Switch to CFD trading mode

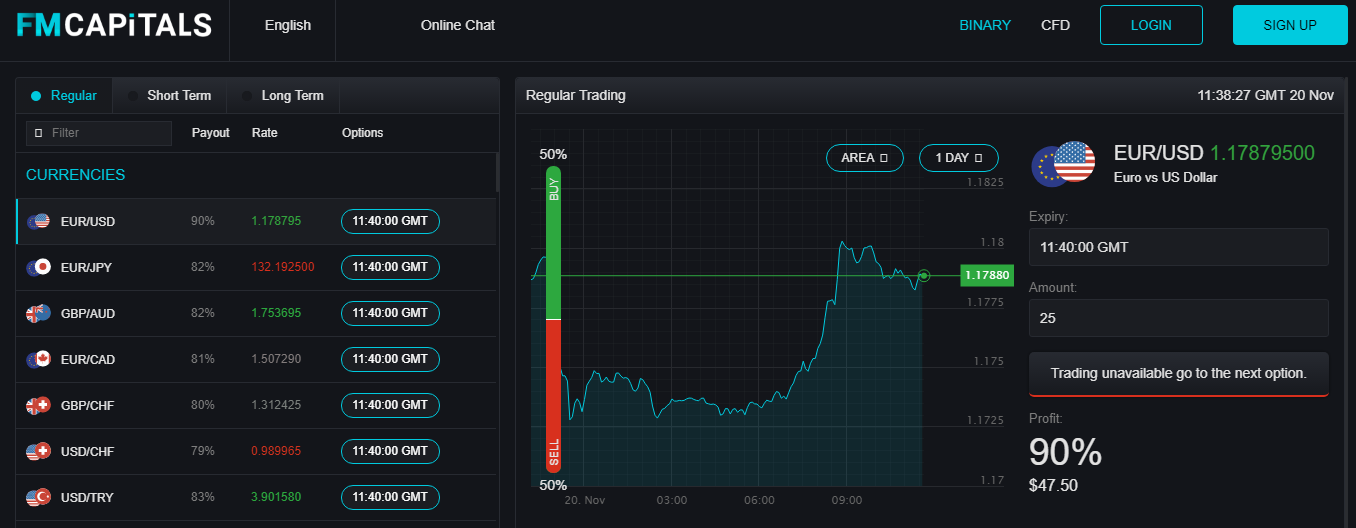[1055, 25]
